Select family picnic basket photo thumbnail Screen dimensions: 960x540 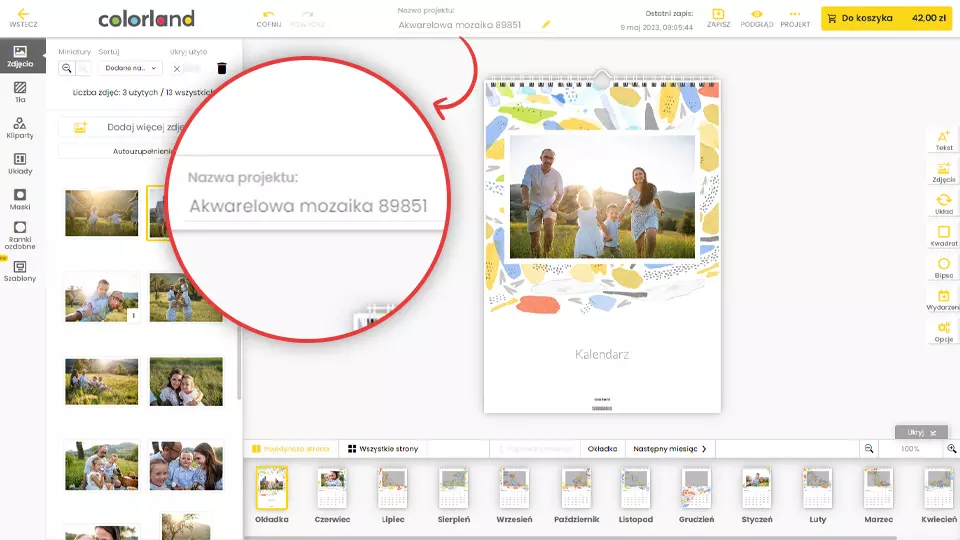[x=102, y=466]
